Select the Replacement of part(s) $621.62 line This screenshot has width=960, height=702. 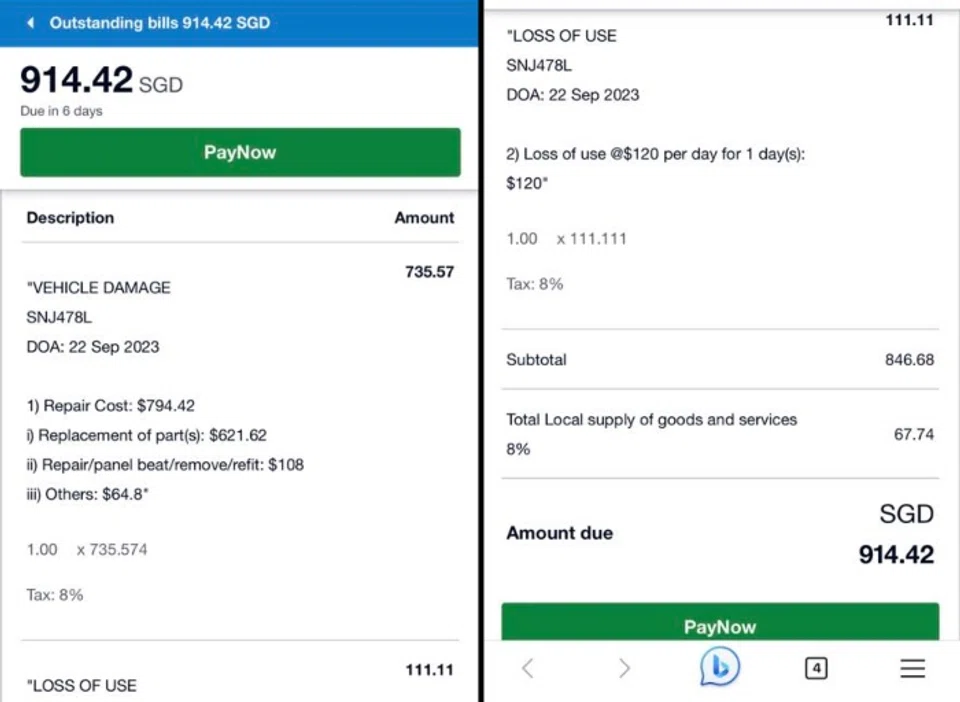pos(146,435)
